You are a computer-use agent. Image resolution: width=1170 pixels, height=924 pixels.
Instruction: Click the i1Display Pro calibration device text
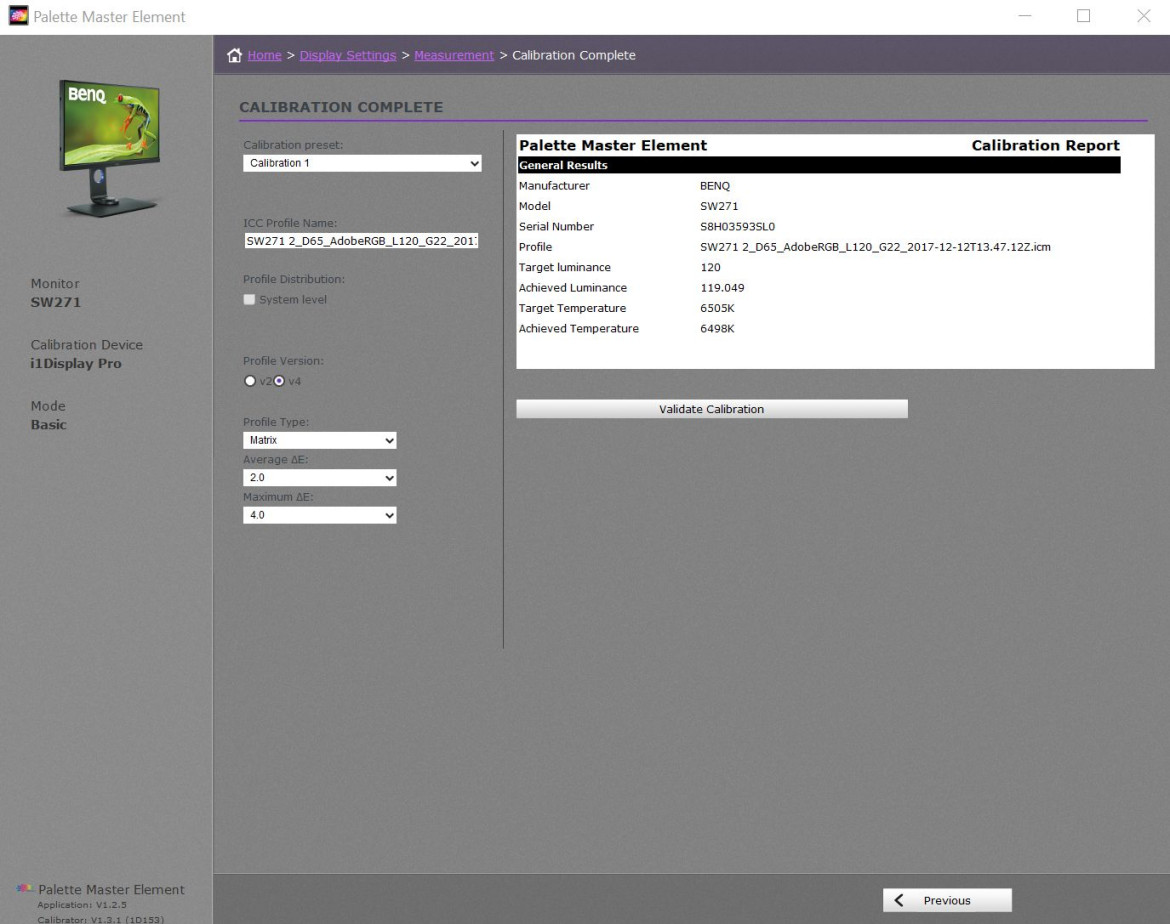75,363
